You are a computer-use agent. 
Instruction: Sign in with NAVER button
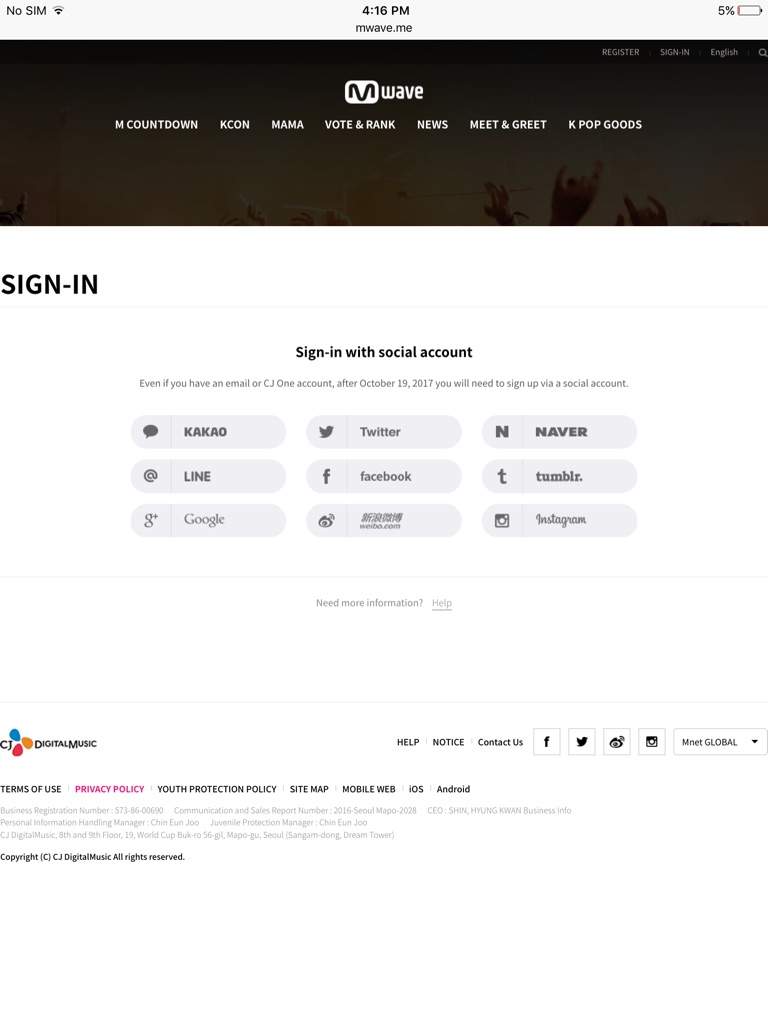pos(559,432)
